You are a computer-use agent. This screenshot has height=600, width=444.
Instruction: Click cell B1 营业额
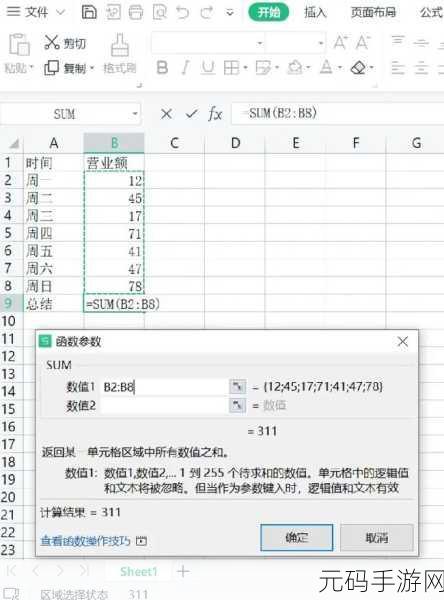pyautogui.click(x=114, y=163)
